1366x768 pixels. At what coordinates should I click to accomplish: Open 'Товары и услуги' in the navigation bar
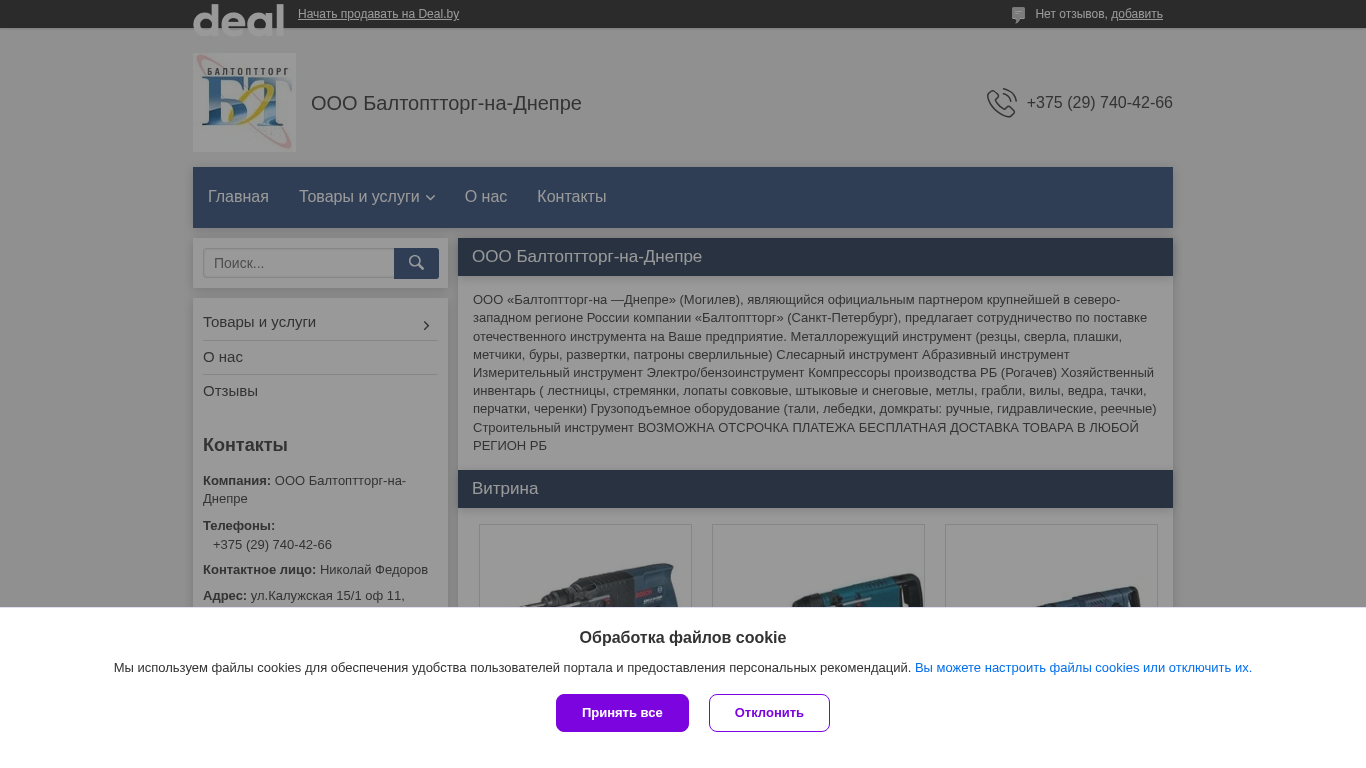point(359,197)
